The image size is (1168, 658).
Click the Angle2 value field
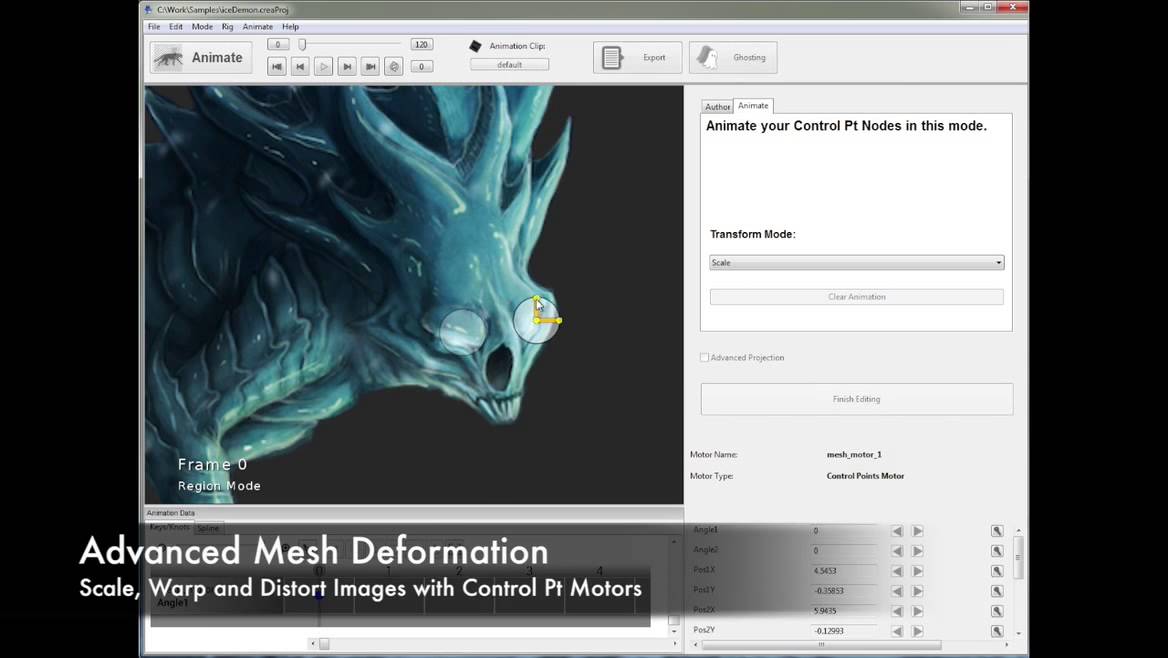point(844,551)
